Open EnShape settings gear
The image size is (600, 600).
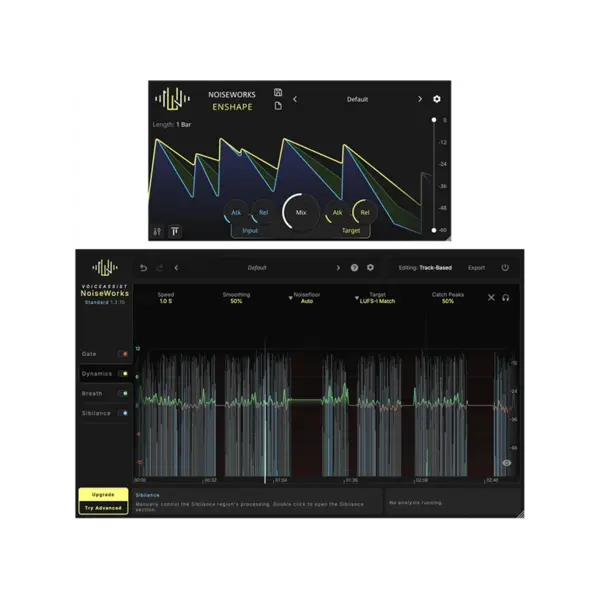437,99
